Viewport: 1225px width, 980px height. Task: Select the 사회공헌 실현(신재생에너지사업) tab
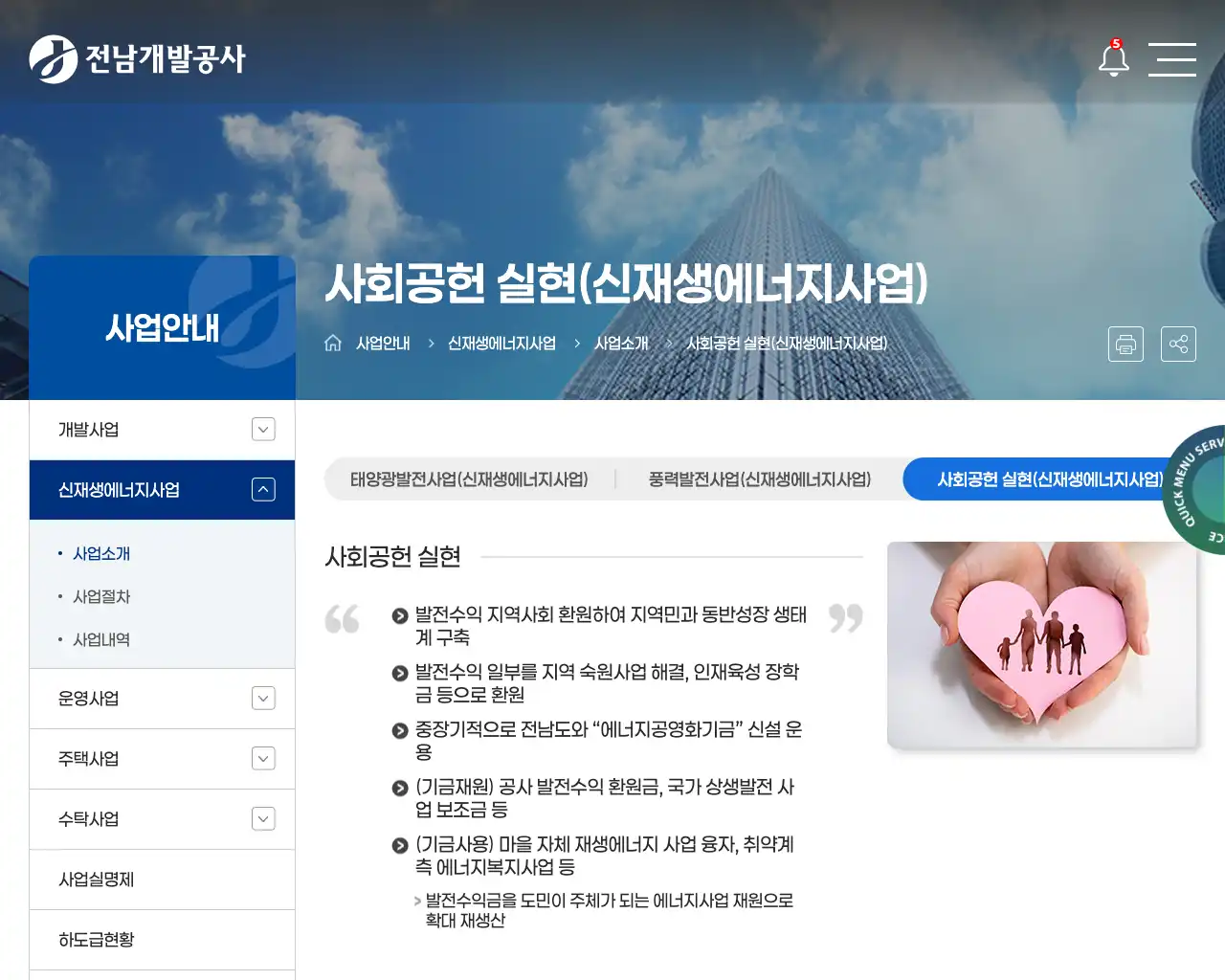tap(1050, 479)
